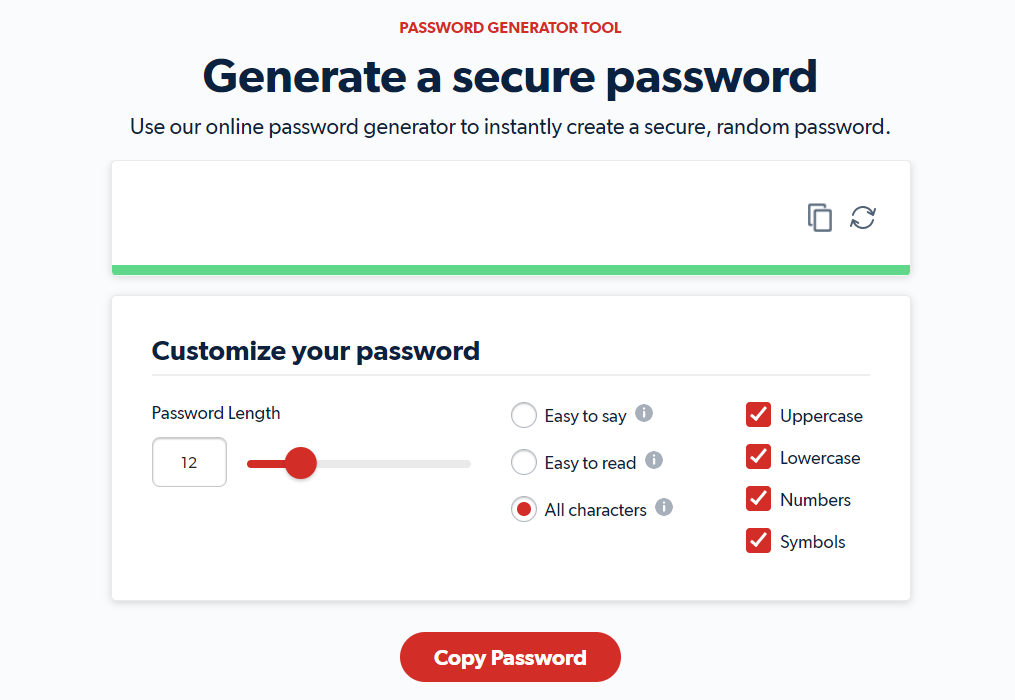This screenshot has width=1015, height=700.
Task: Uncheck the Uppercase checkbox
Action: click(x=758, y=415)
